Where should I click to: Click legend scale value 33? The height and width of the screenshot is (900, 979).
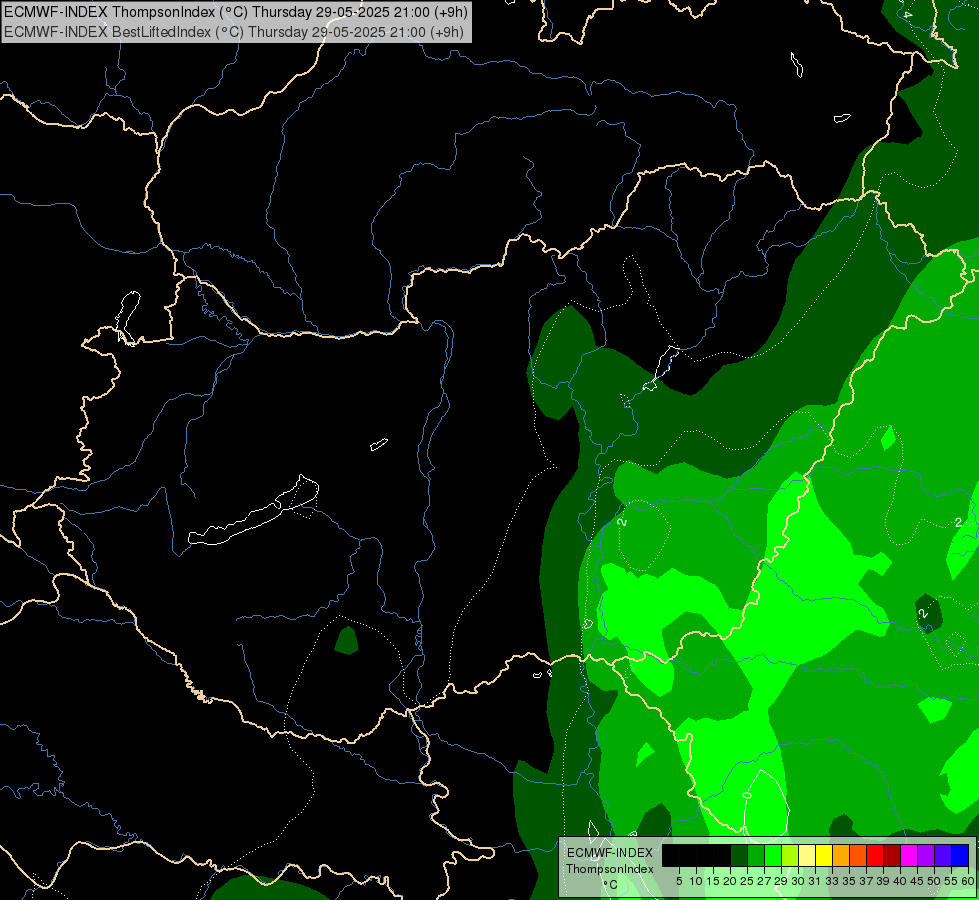point(832,881)
